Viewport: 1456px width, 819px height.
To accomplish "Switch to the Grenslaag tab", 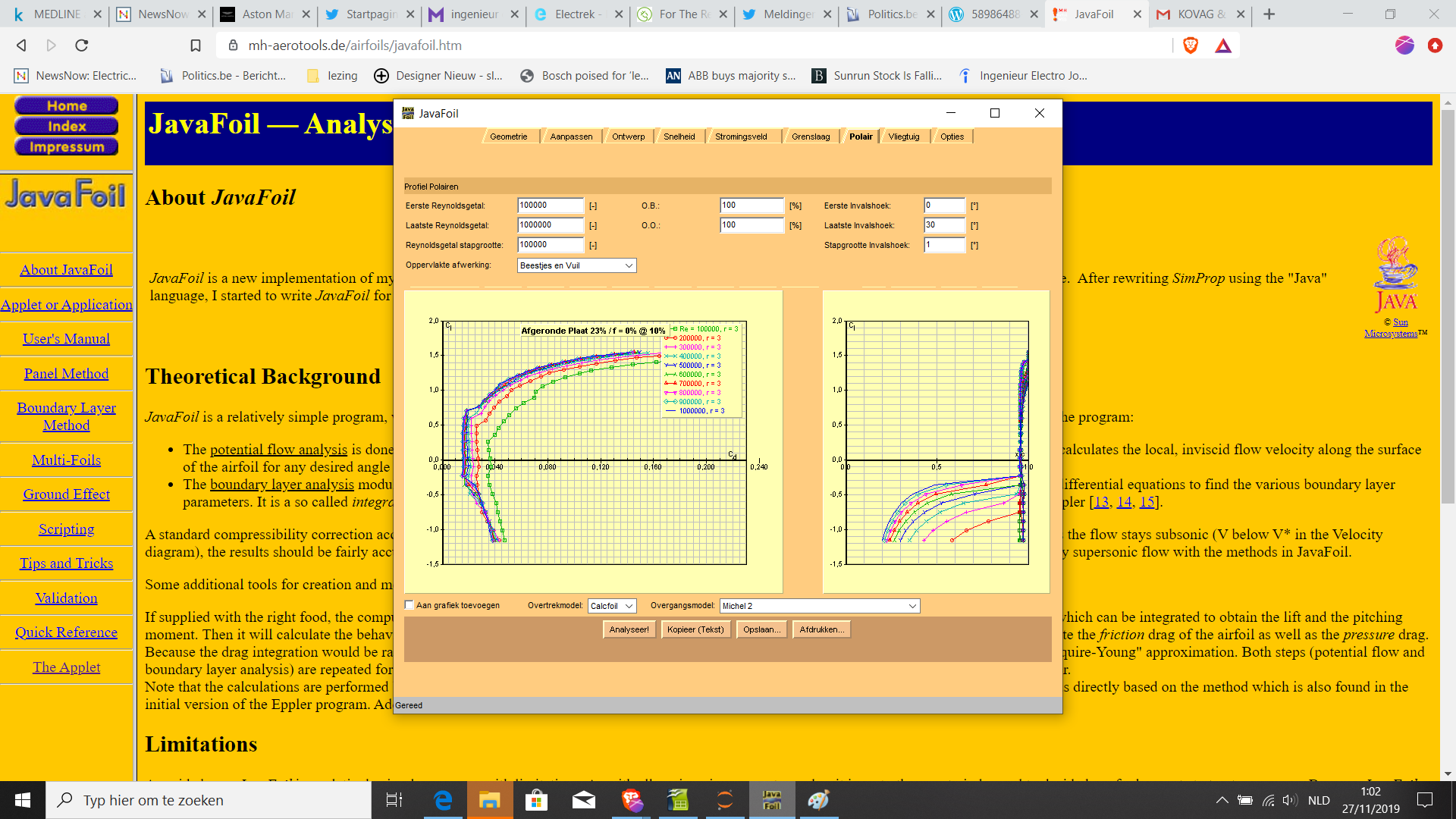I will pyautogui.click(x=810, y=136).
